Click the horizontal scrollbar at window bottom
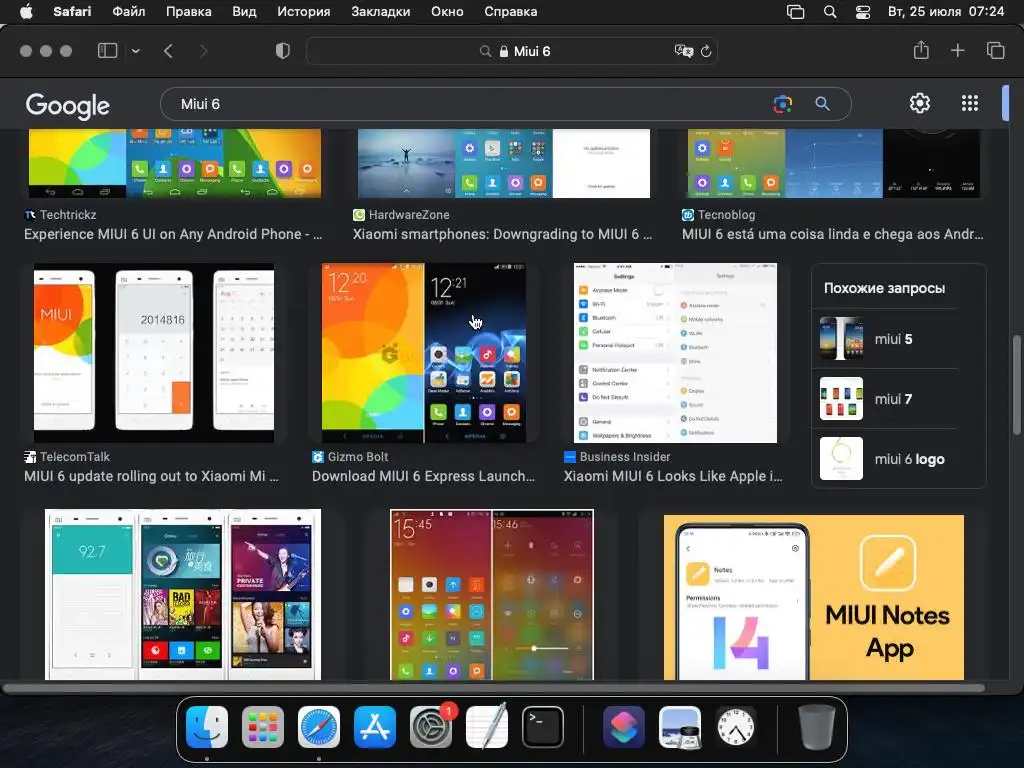The width and height of the screenshot is (1024, 768). point(494,688)
